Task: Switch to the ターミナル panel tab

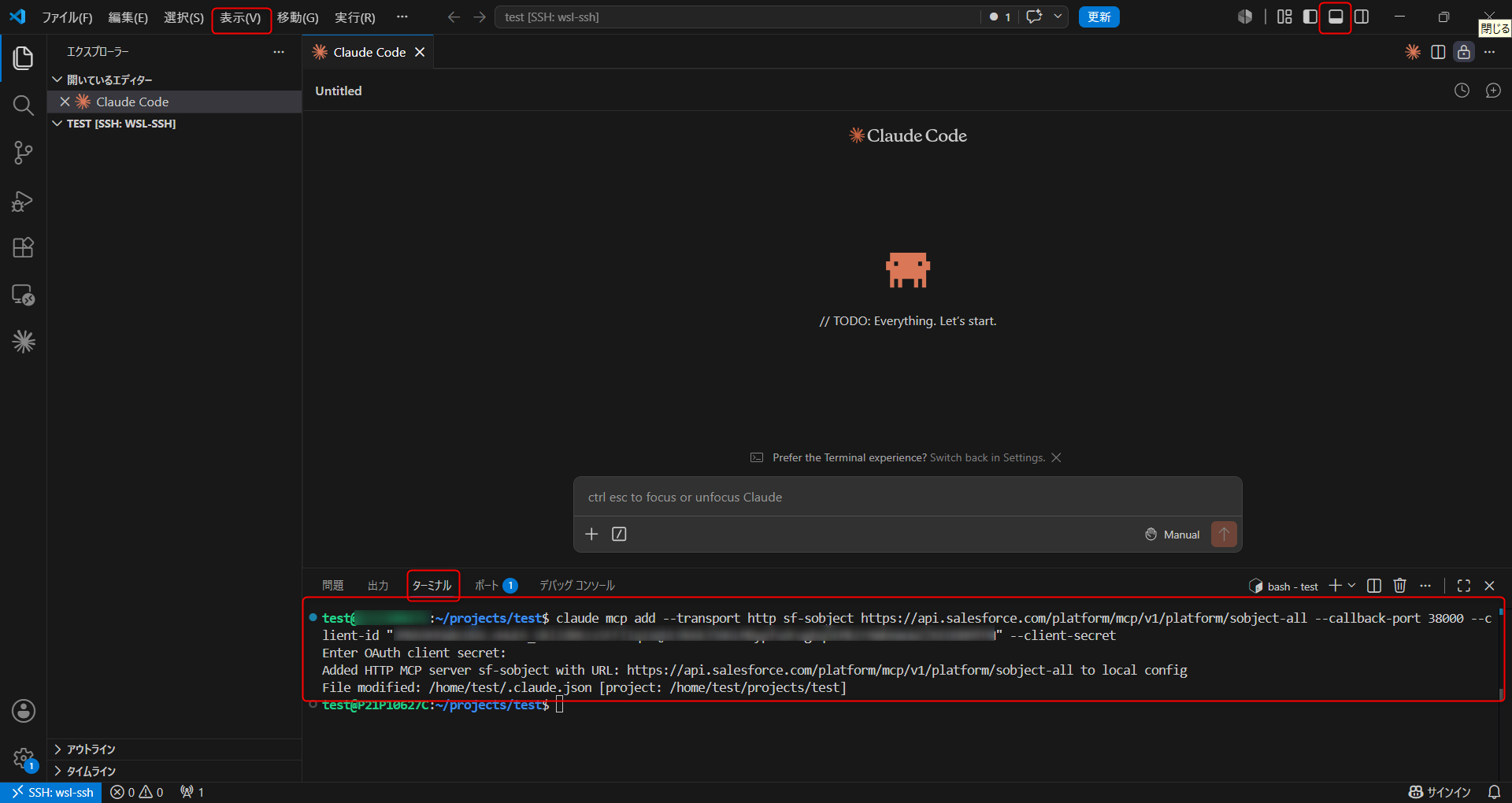Action: pos(432,586)
